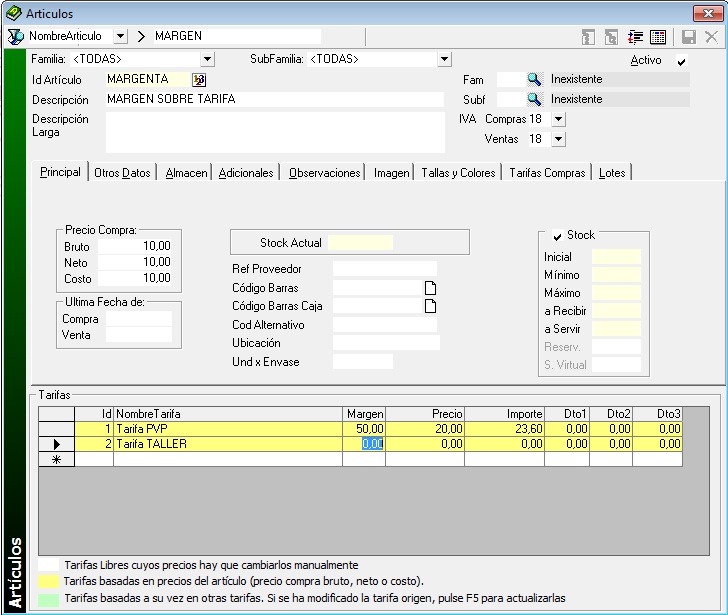728x615 pixels.
Task: Click the Und x Envase input field
Action: pyautogui.click(x=363, y=362)
